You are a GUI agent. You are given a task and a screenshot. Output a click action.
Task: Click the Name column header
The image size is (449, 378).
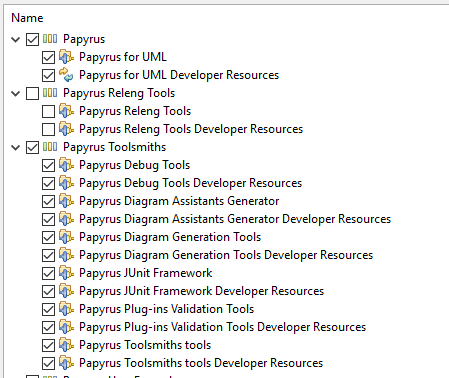pos(27,18)
